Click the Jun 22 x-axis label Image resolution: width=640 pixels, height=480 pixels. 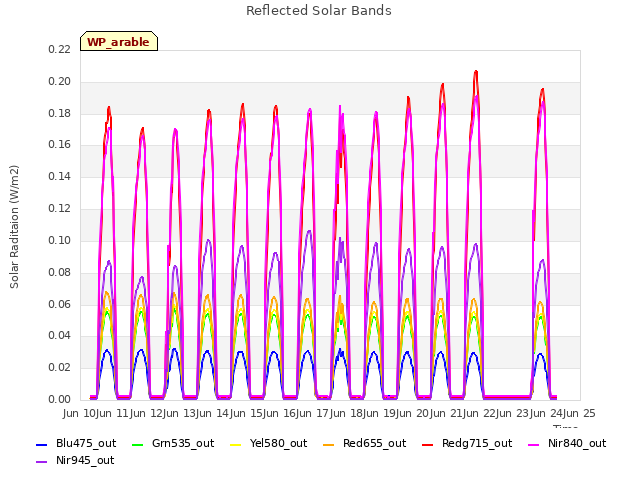(x=480, y=413)
